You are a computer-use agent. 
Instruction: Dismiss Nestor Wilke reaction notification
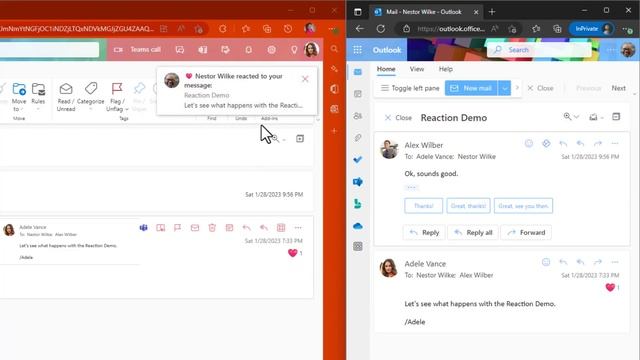click(305, 79)
